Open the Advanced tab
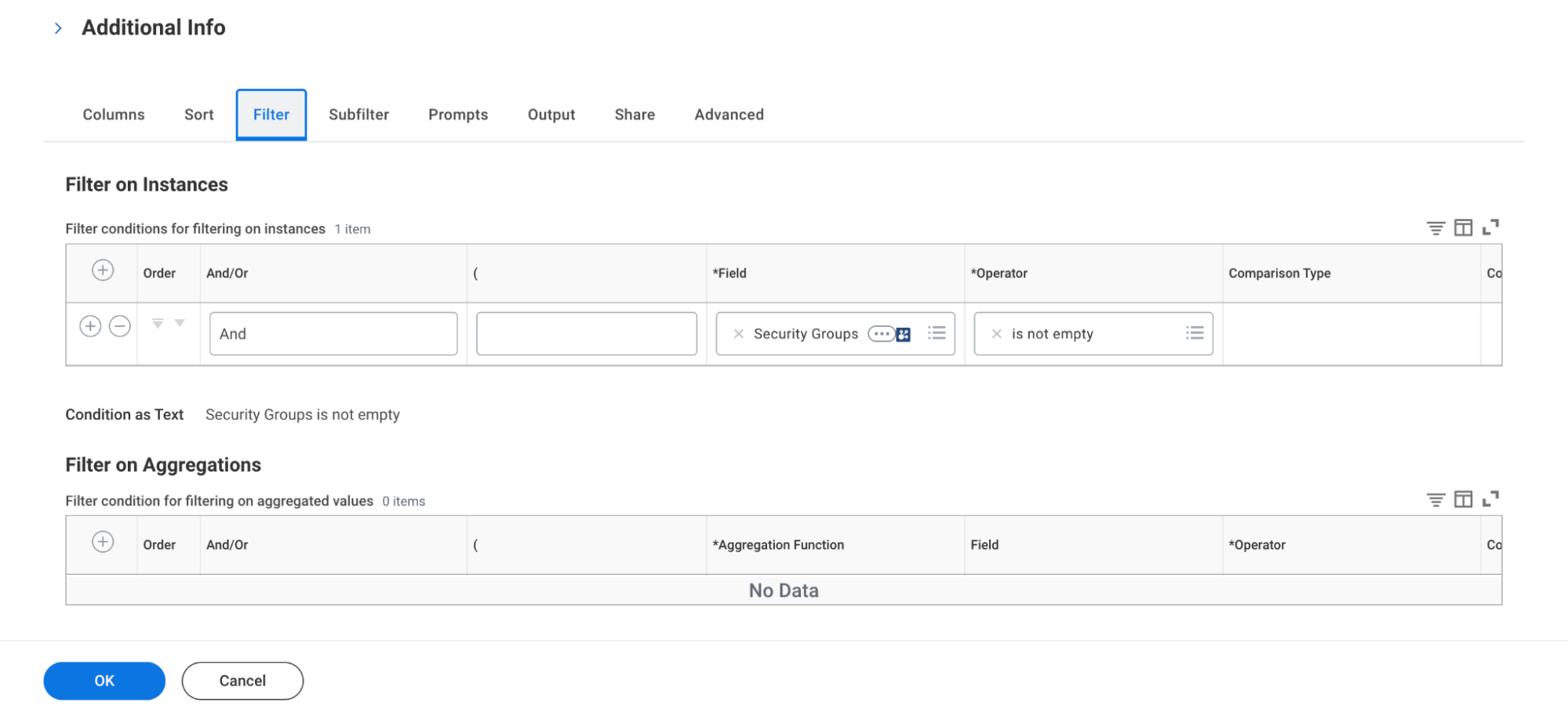1568x720 pixels. (x=729, y=115)
